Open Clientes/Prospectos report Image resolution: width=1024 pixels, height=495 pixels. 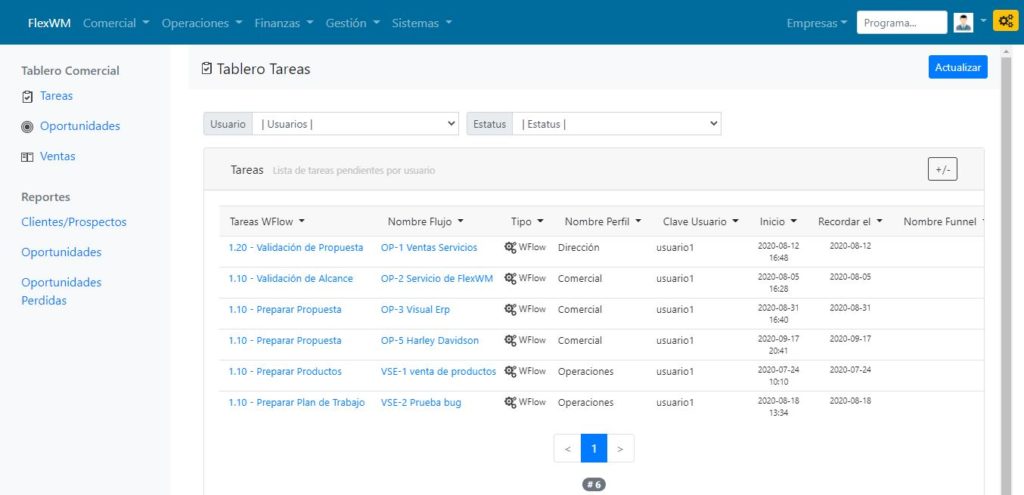tap(74, 222)
